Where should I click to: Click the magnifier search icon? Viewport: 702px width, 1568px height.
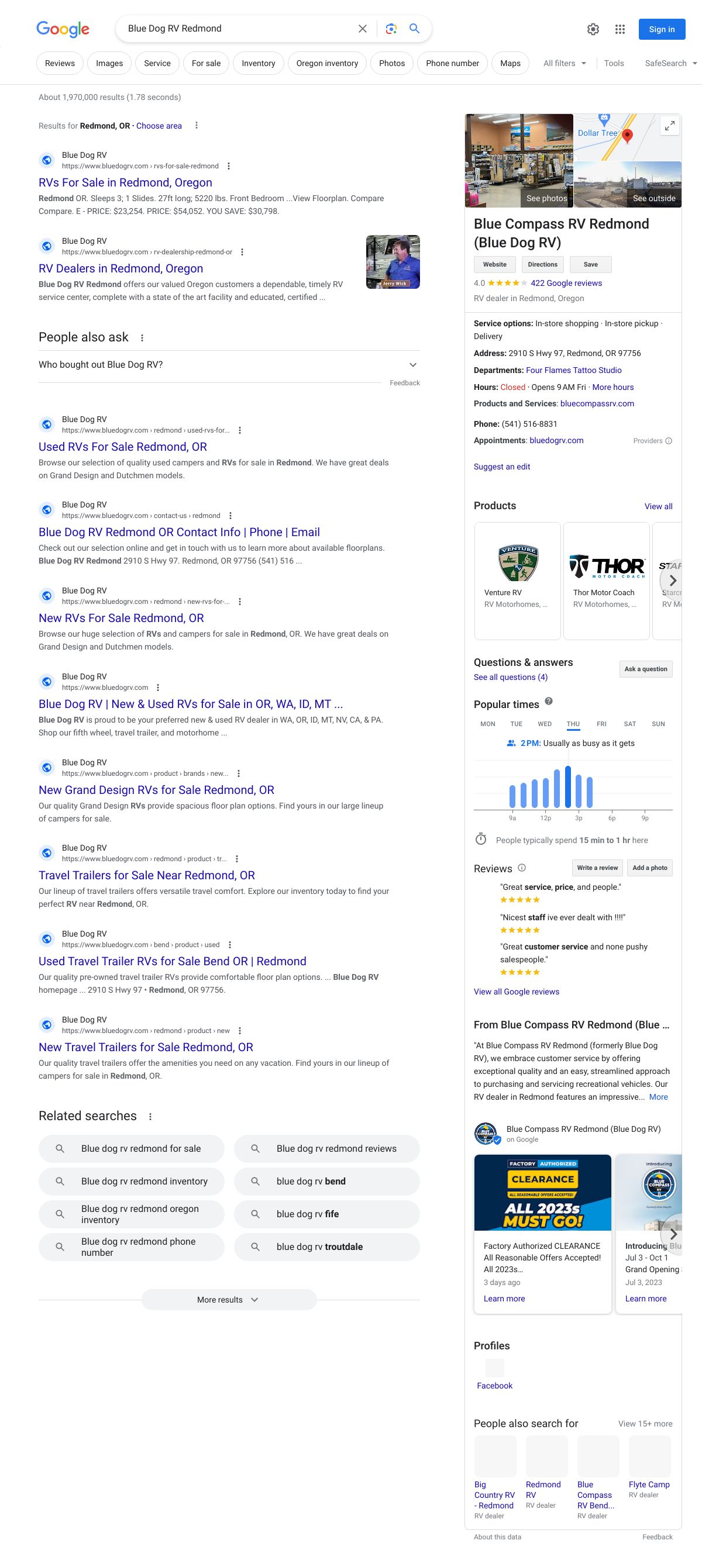tap(415, 29)
